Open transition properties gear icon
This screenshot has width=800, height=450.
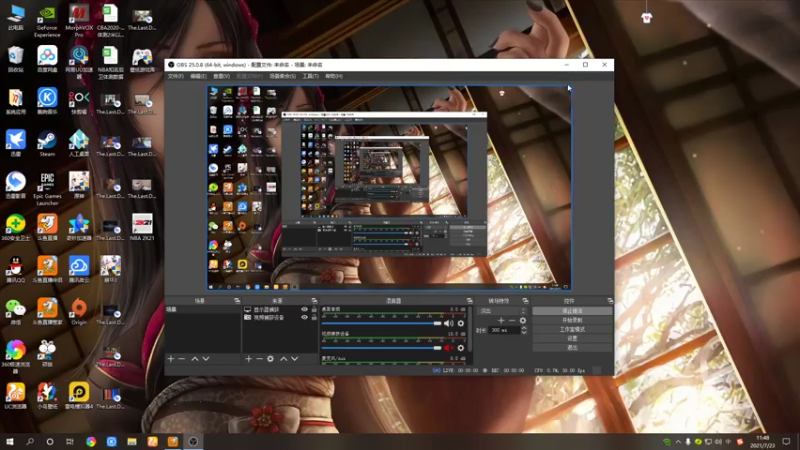tap(522, 320)
